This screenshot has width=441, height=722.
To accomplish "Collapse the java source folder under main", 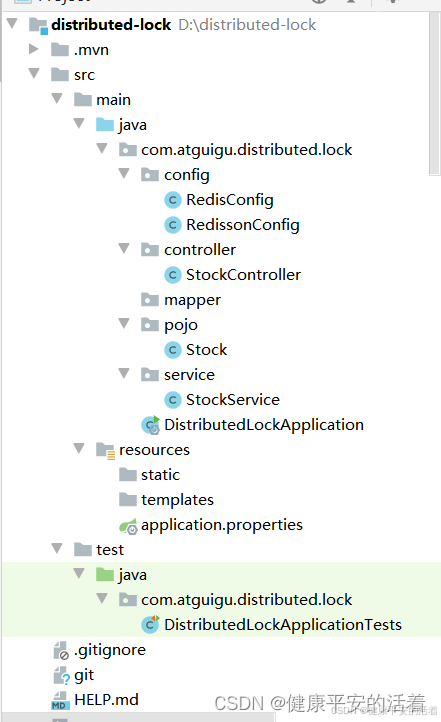I will pyautogui.click(x=79, y=123).
